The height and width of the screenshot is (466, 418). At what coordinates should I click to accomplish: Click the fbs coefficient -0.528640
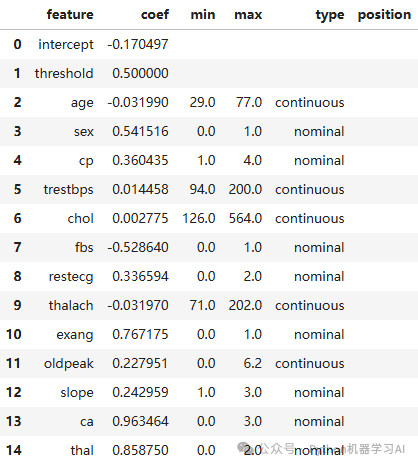click(x=138, y=247)
